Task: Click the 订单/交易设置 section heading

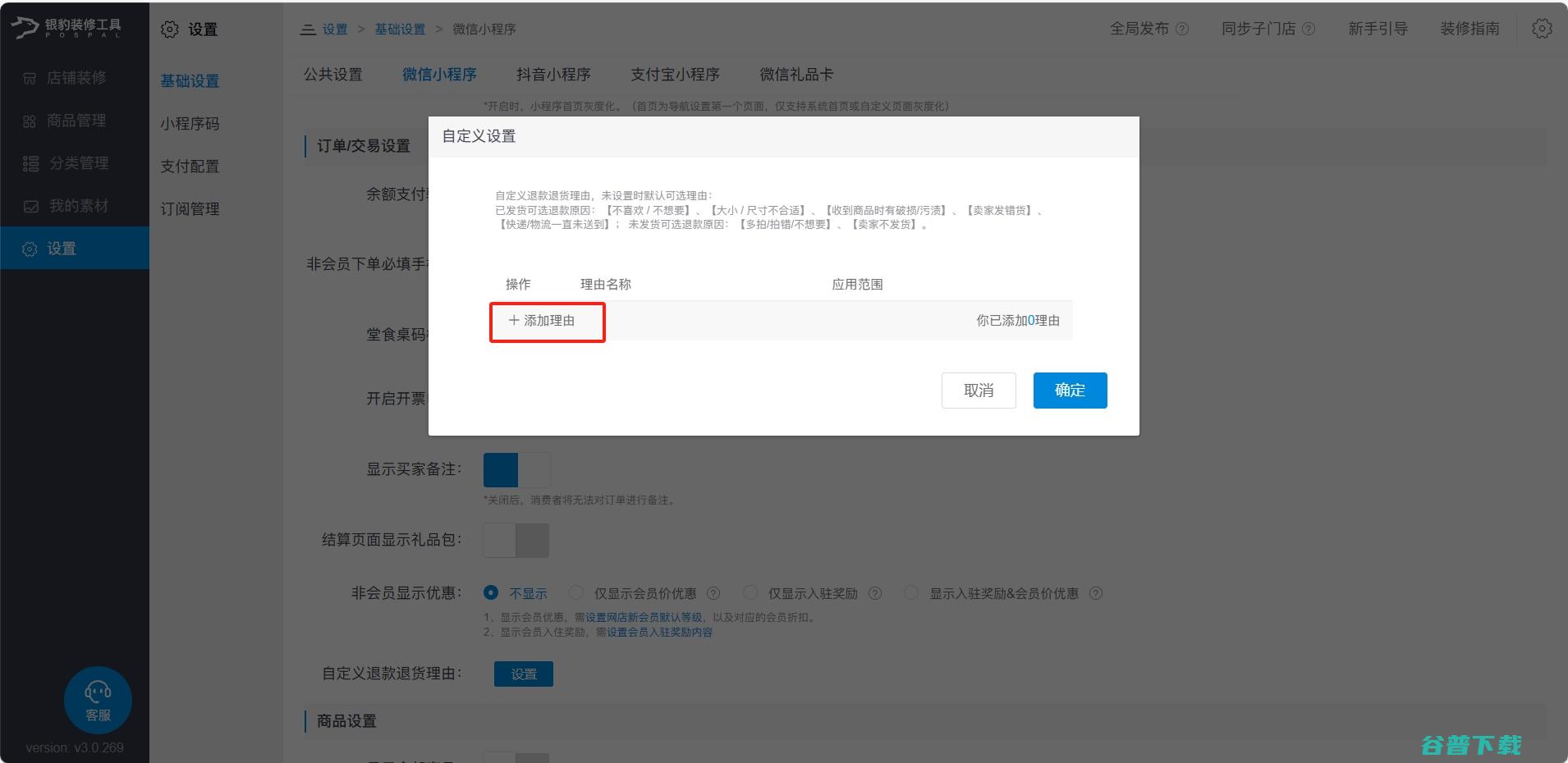Action: click(364, 146)
